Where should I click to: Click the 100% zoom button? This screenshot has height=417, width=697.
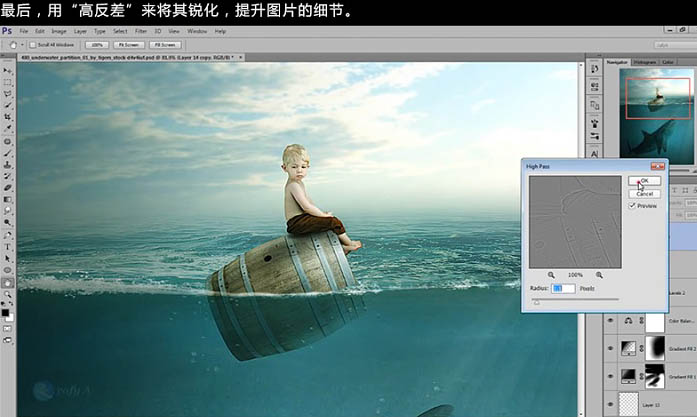pyautogui.click(x=96, y=45)
